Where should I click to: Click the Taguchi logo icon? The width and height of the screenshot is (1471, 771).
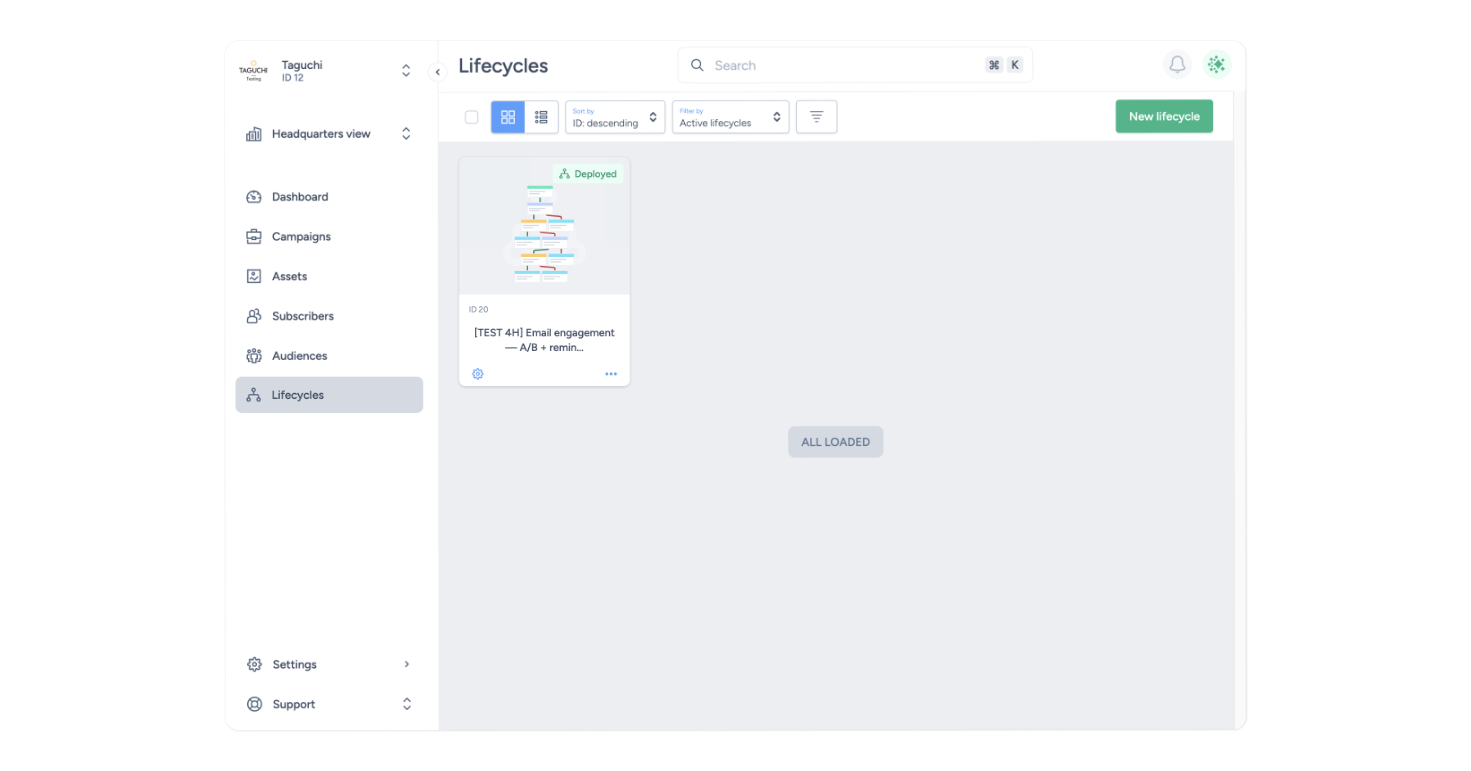(x=253, y=70)
